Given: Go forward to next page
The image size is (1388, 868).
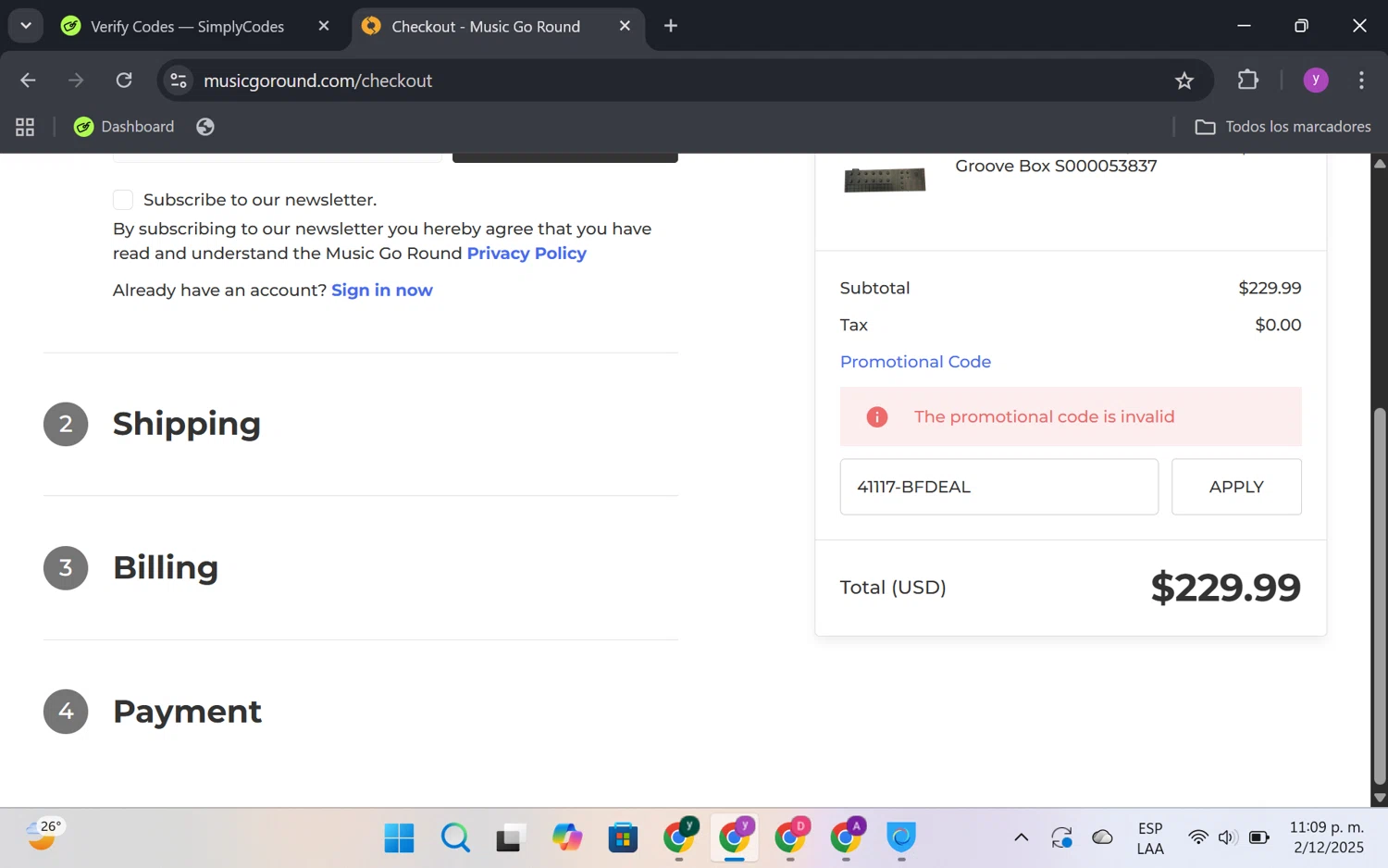Looking at the screenshot, I should tap(76, 81).
